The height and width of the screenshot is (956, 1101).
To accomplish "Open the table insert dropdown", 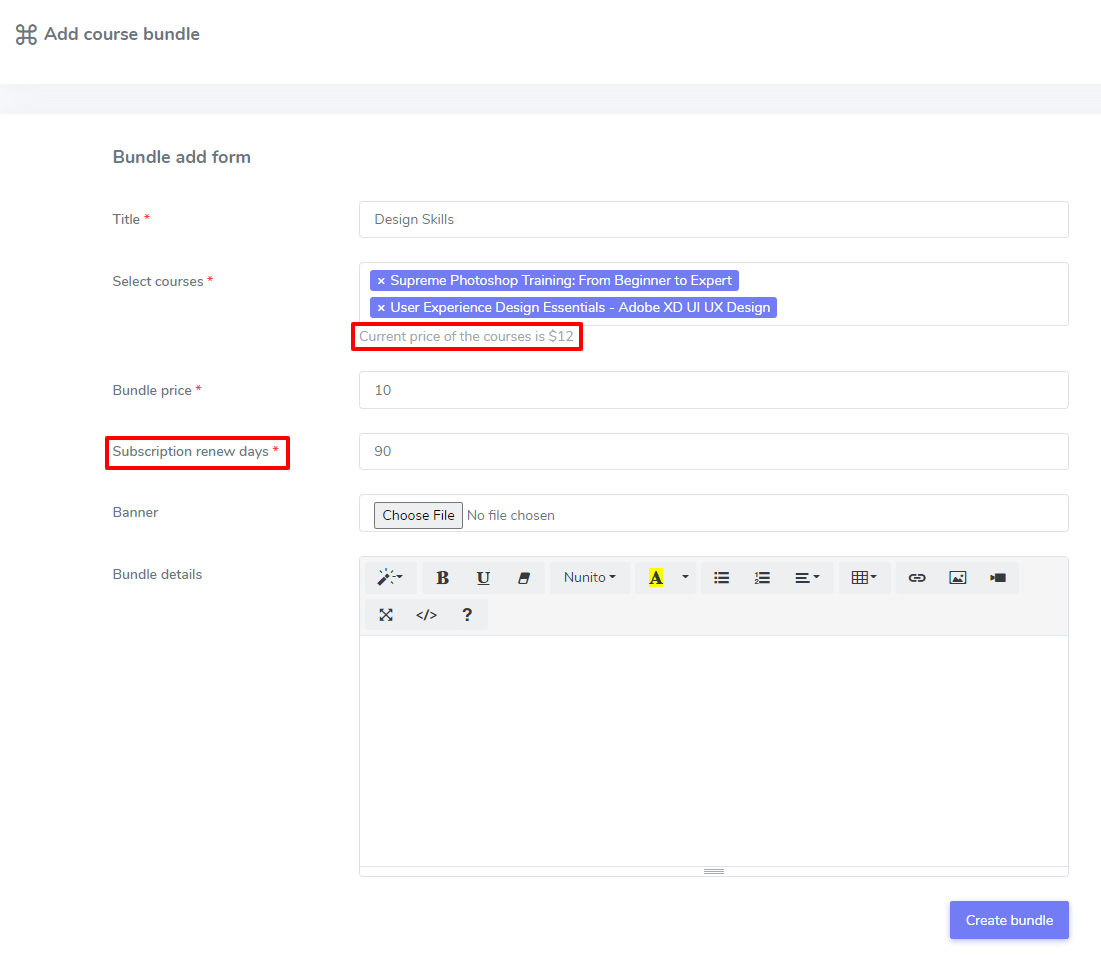I will [x=864, y=578].
